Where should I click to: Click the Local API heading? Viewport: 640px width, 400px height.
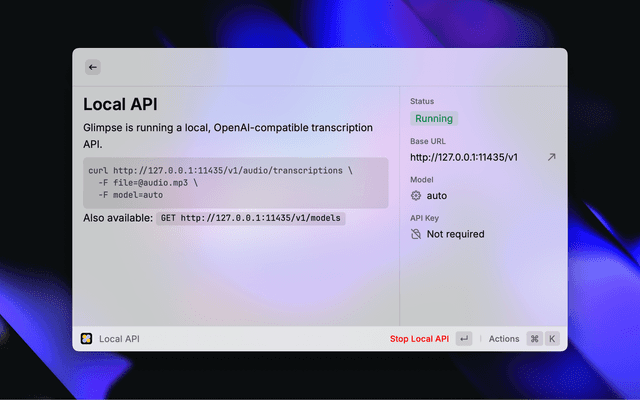[120, 104]
